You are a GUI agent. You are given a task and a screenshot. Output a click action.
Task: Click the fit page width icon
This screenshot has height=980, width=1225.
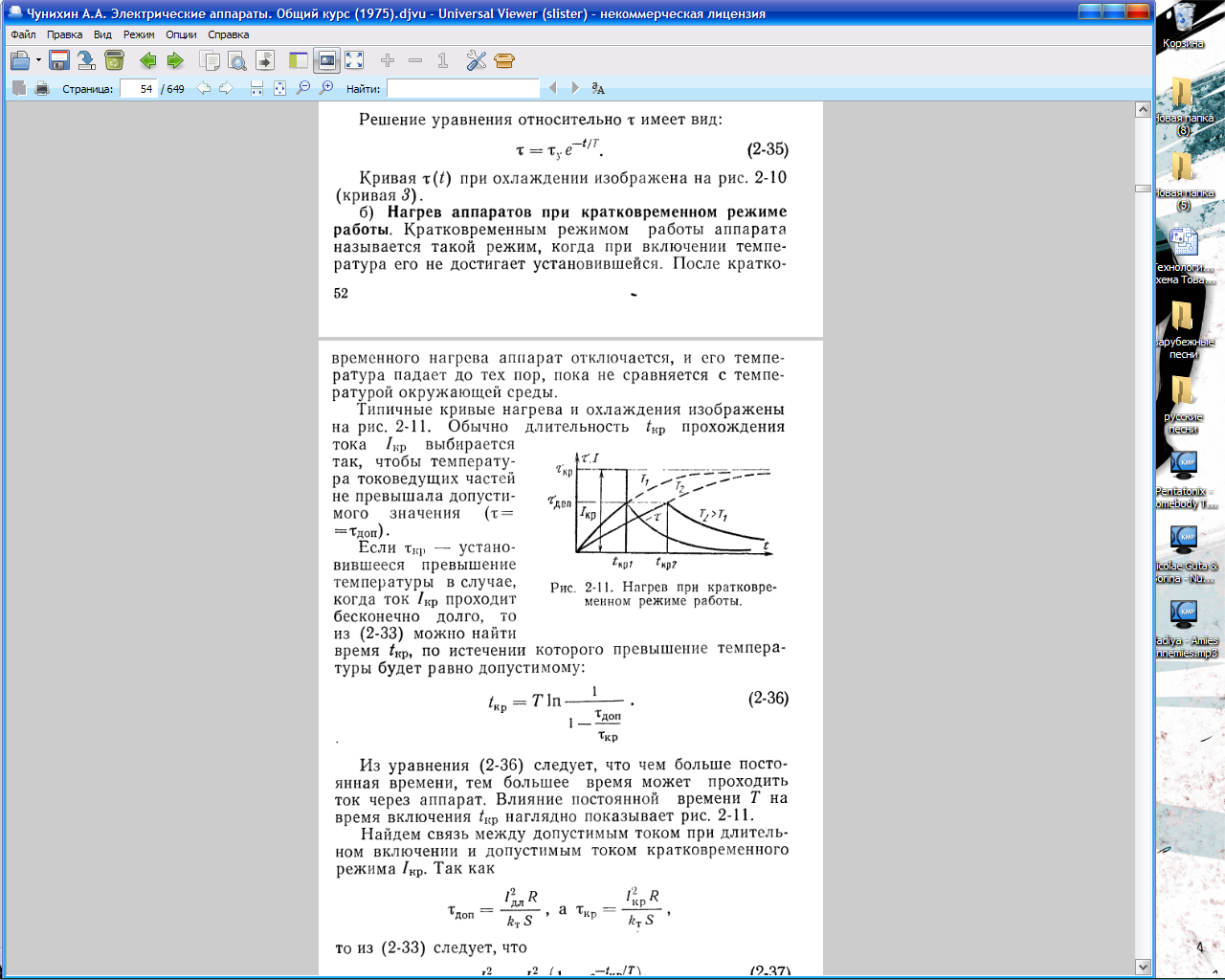[x=256, y=88]
